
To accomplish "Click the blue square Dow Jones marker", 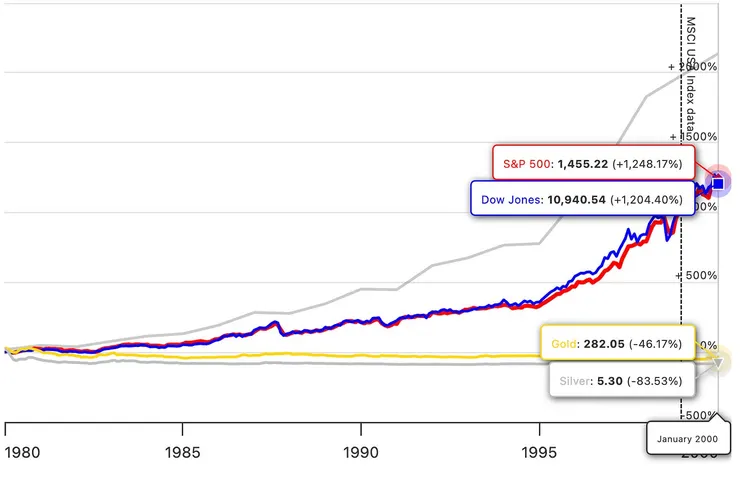I will tap(717, 183).
